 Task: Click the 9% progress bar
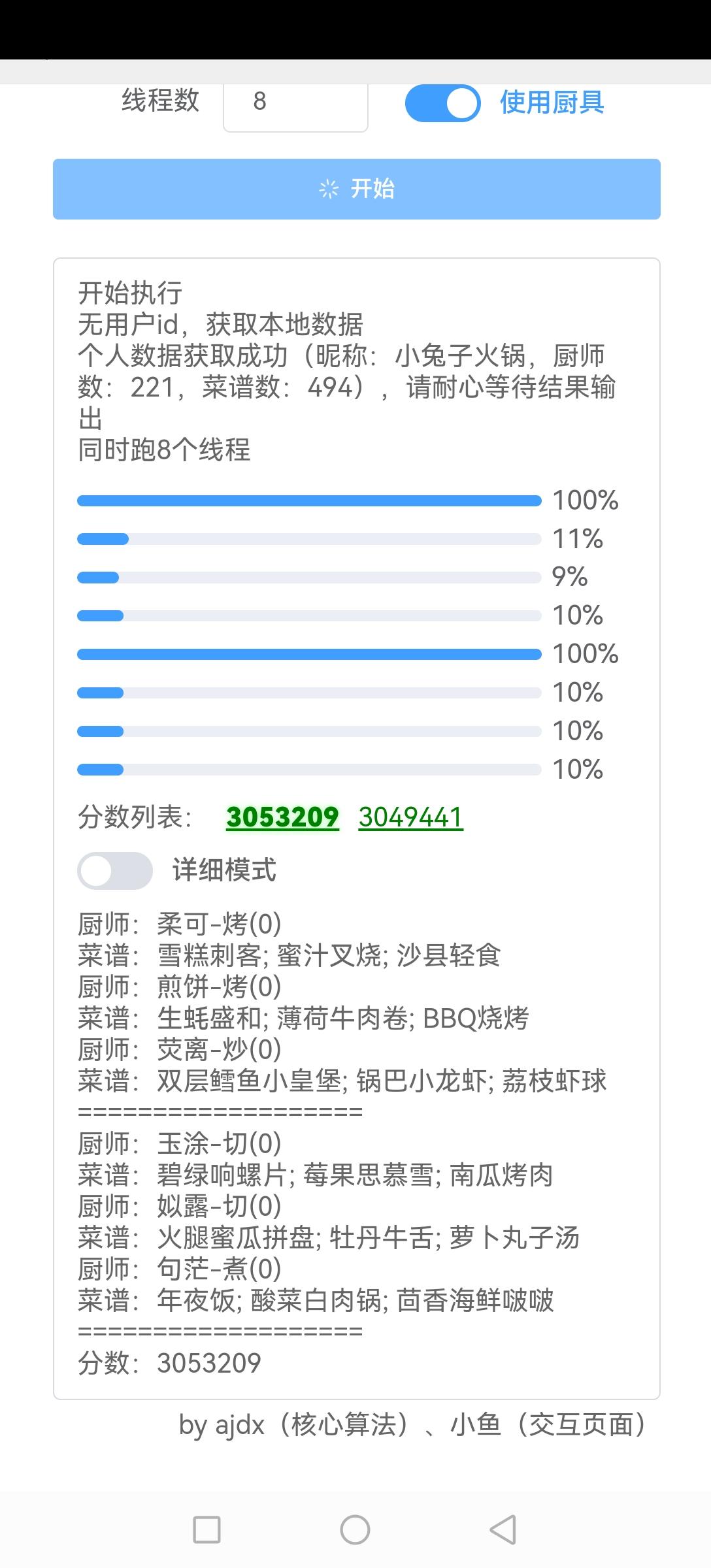(309, 578)
